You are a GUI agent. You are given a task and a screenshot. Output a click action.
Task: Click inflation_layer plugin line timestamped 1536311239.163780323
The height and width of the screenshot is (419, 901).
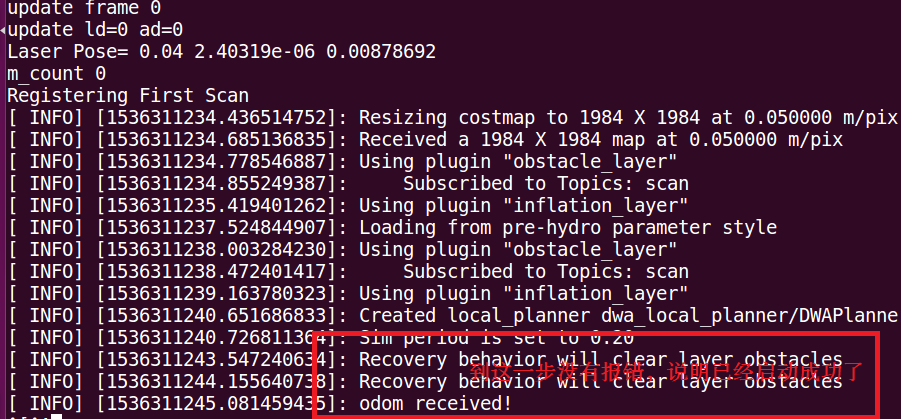pos(347,294)
